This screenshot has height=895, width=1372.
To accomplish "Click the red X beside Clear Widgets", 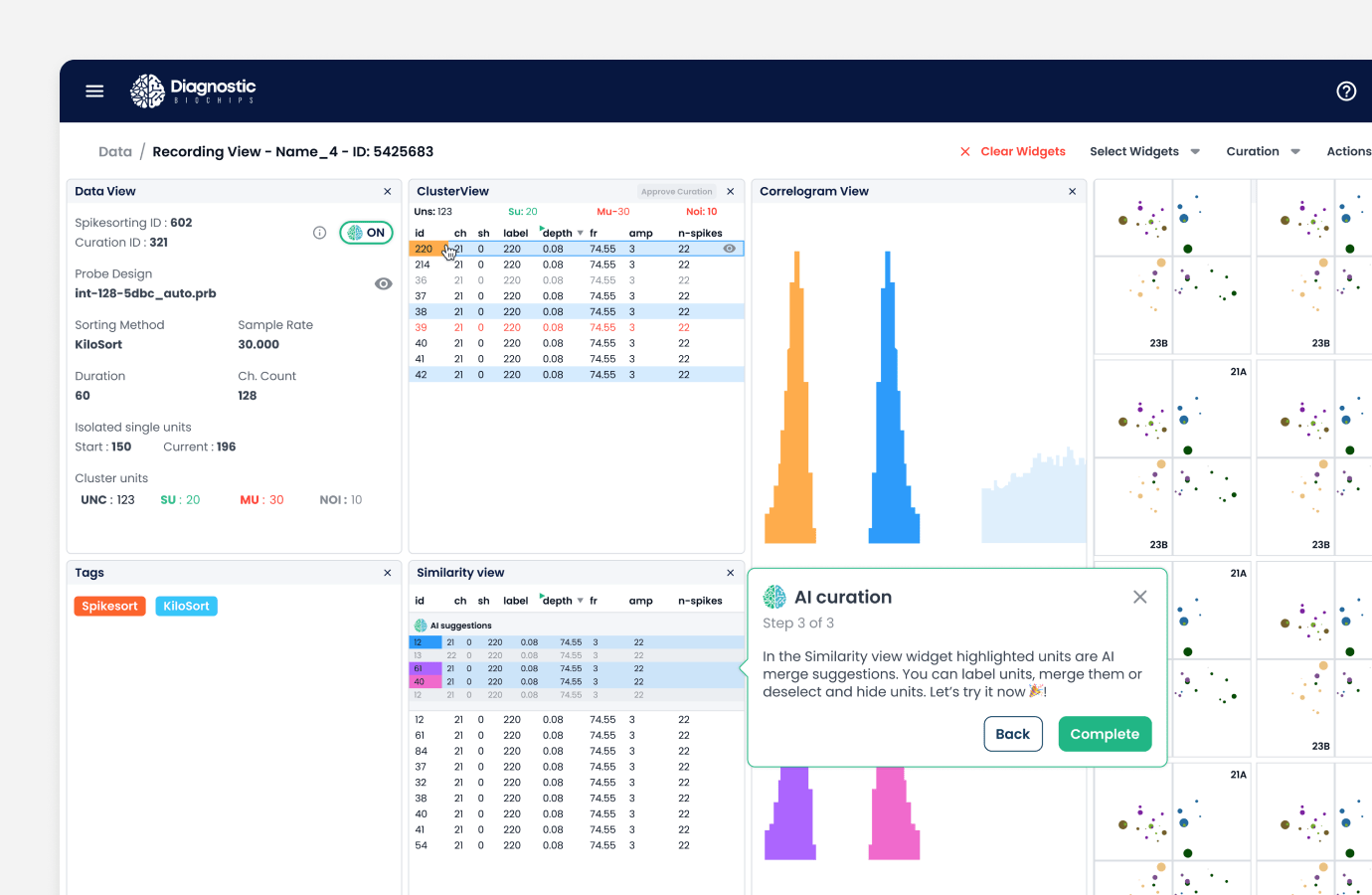I will pos(964,151).
